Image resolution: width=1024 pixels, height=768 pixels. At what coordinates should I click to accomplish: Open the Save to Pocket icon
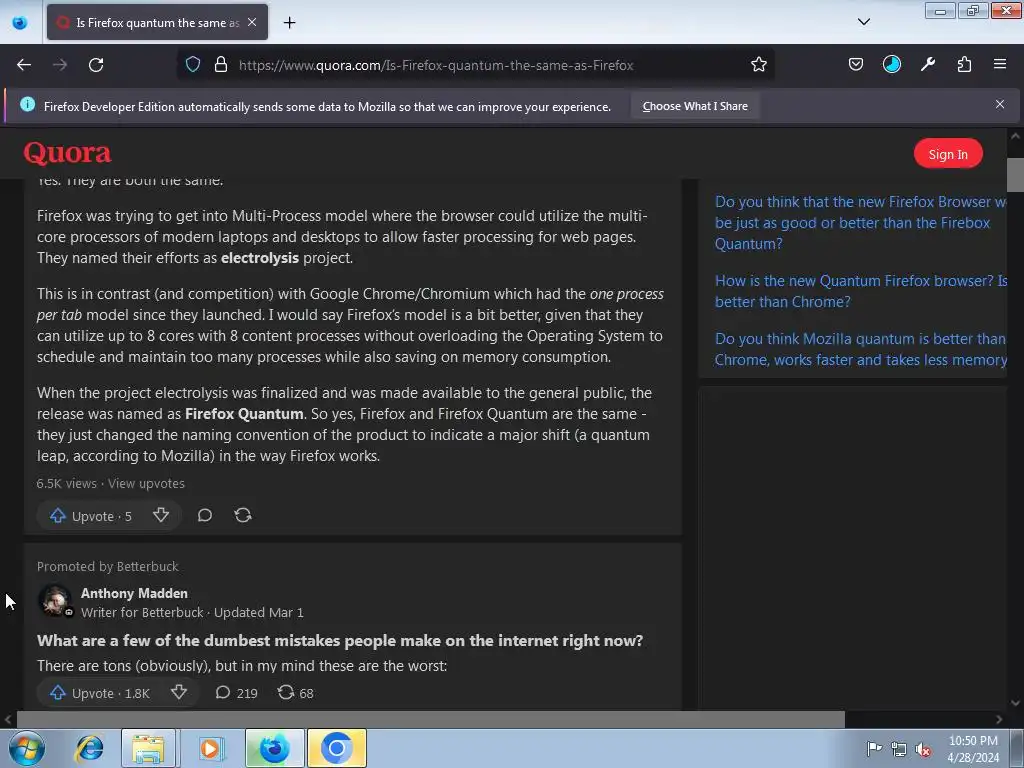(856, 65)
